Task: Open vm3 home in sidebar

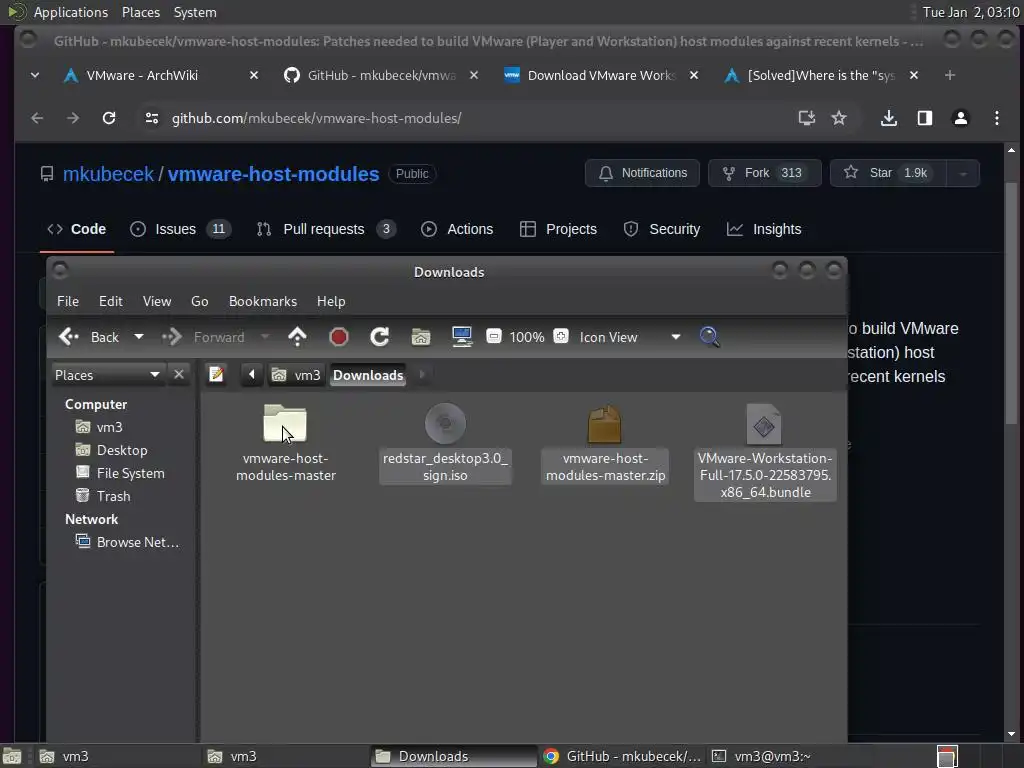Action: [x=99, y=427]
